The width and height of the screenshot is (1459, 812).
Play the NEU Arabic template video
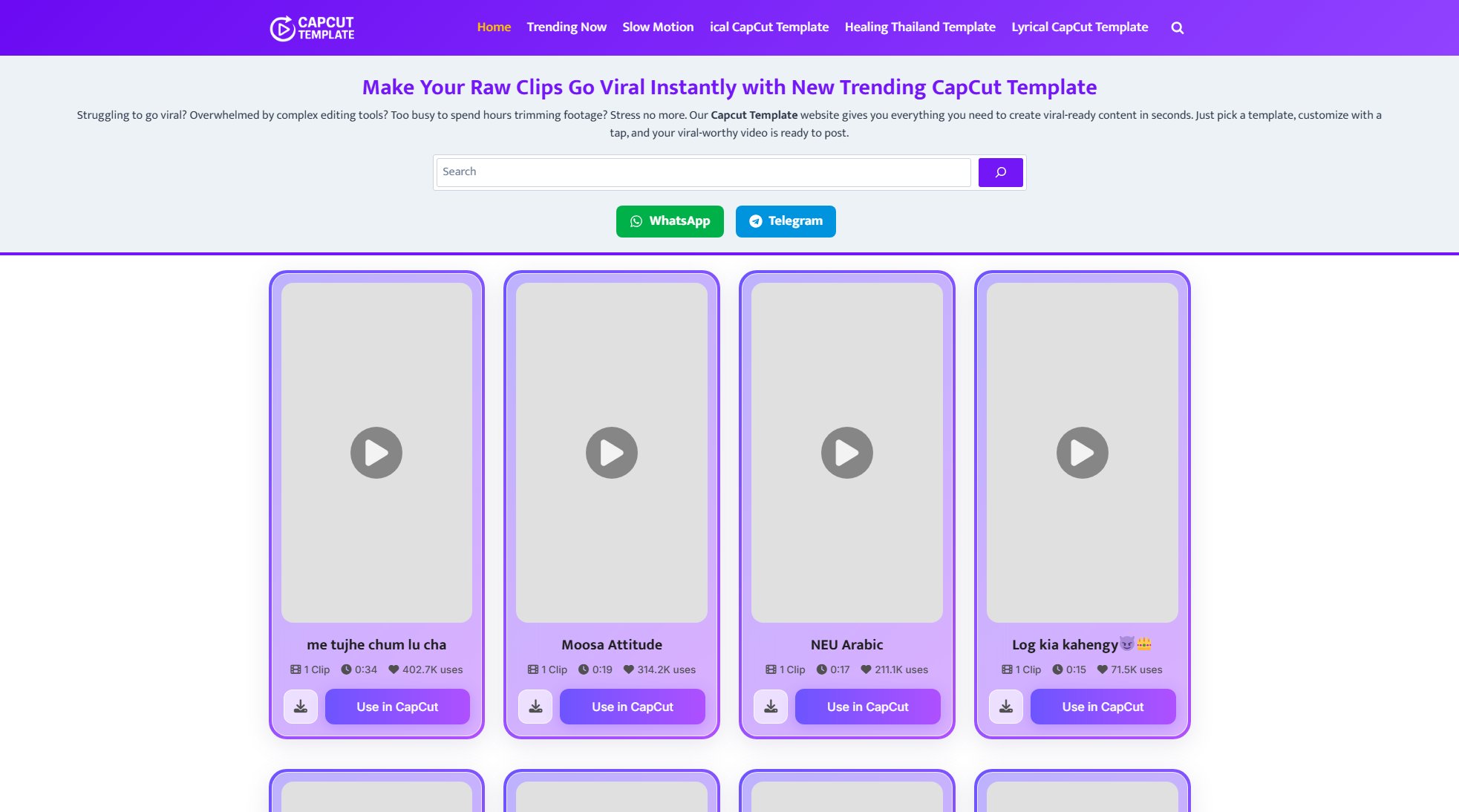pos(847,453)
